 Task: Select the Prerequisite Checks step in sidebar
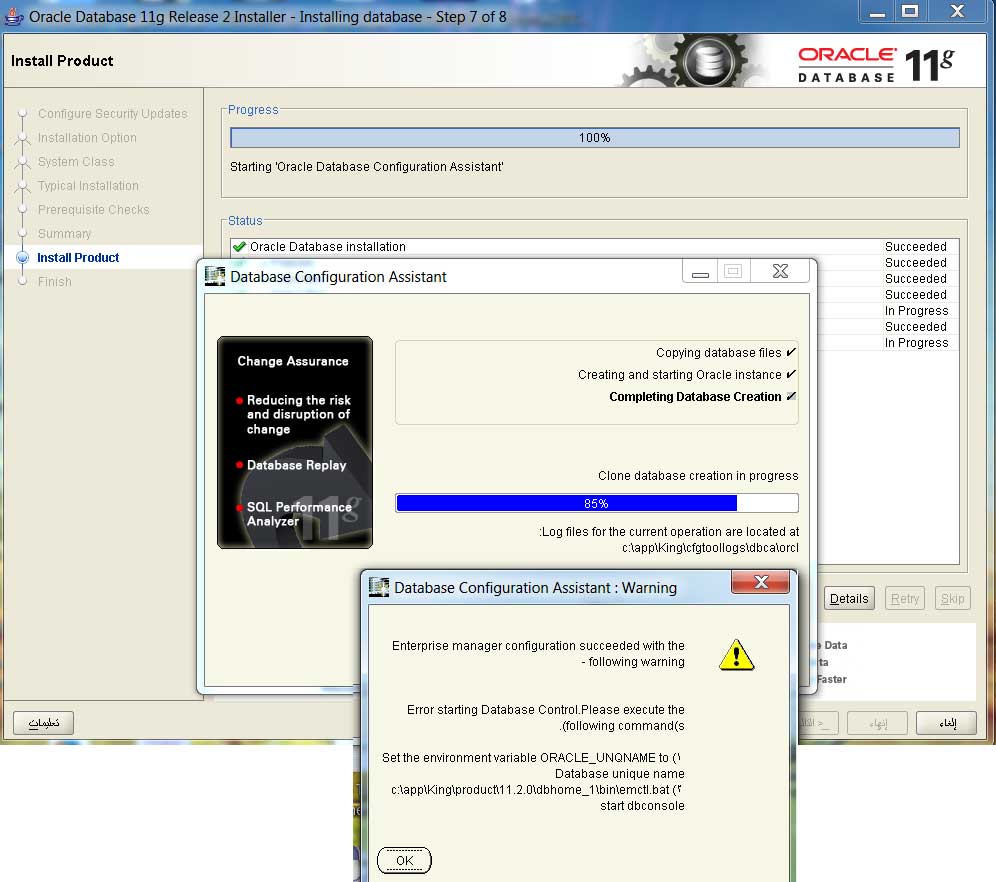point(93,210)
